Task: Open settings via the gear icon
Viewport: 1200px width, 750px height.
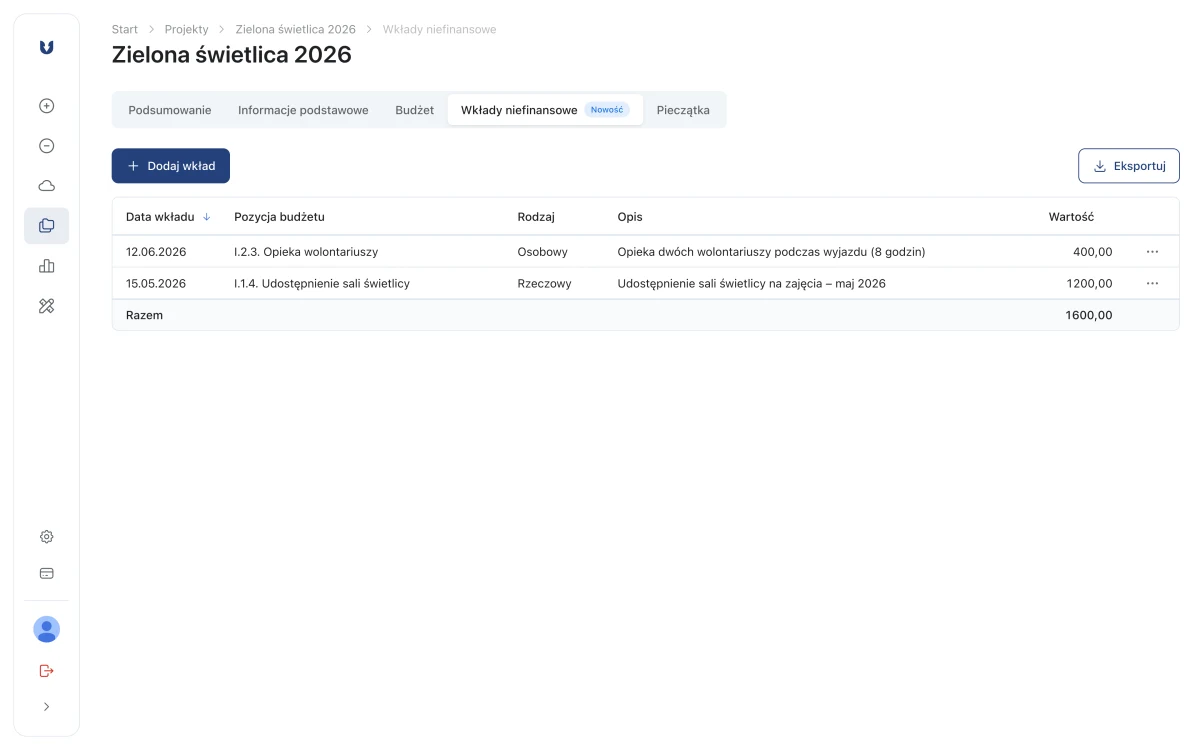Action: tap(46, 537)
